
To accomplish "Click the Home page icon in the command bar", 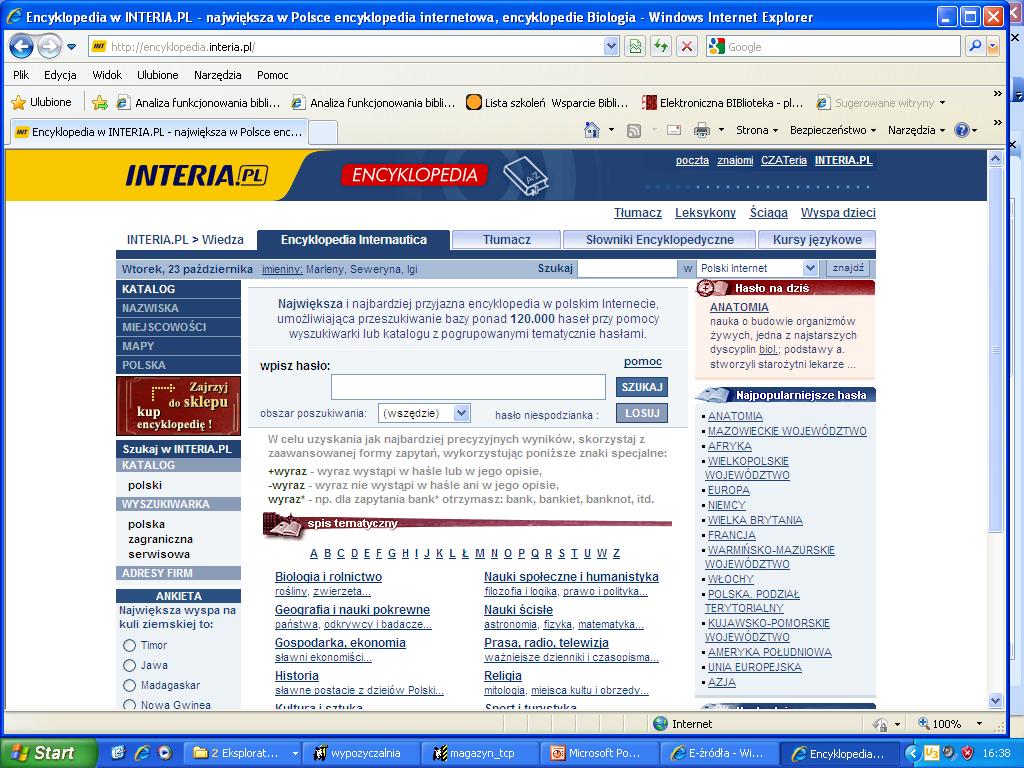I will point(592,130).
